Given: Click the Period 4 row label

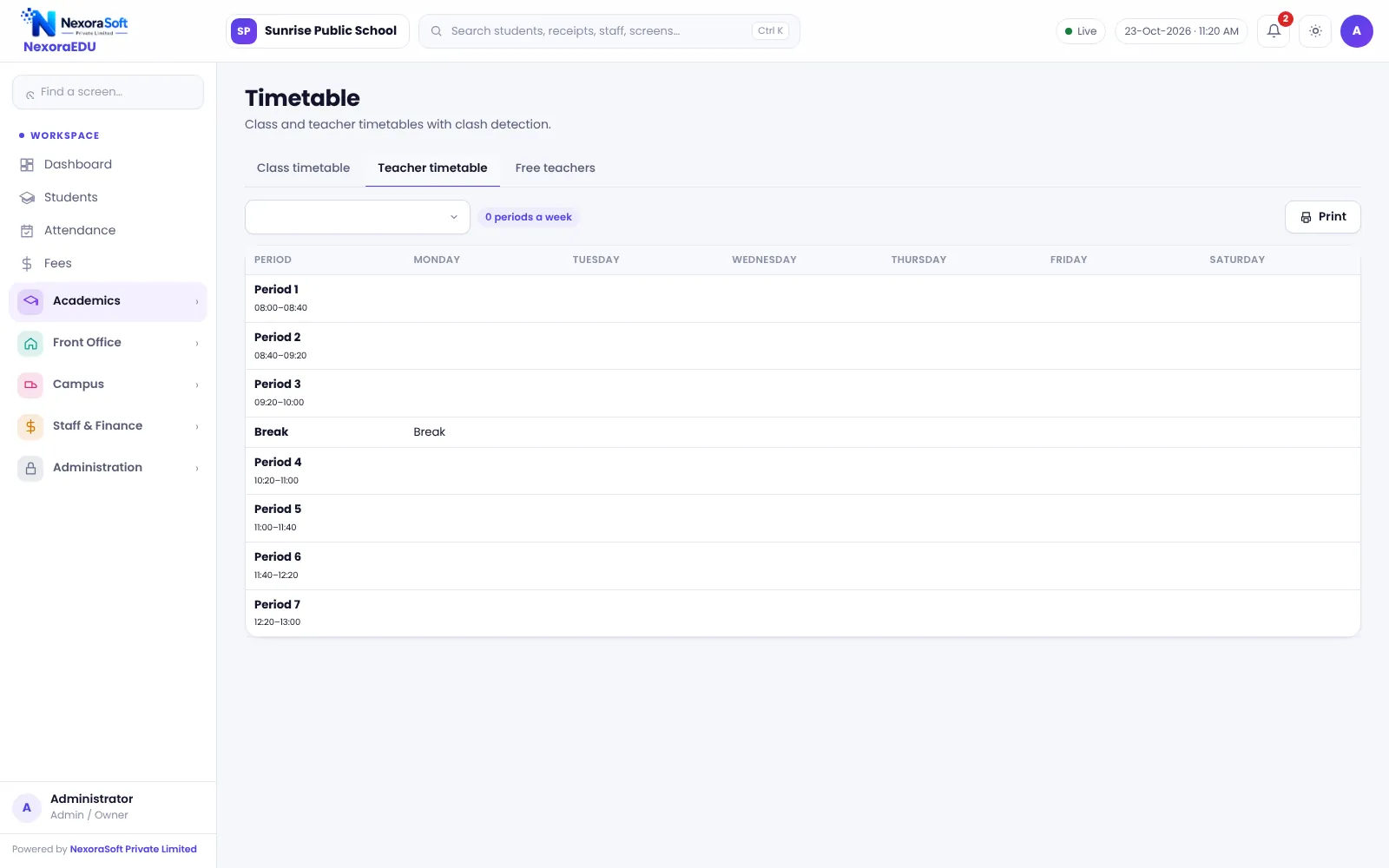Looking at the screenshot, I should [x=278, y=463].
